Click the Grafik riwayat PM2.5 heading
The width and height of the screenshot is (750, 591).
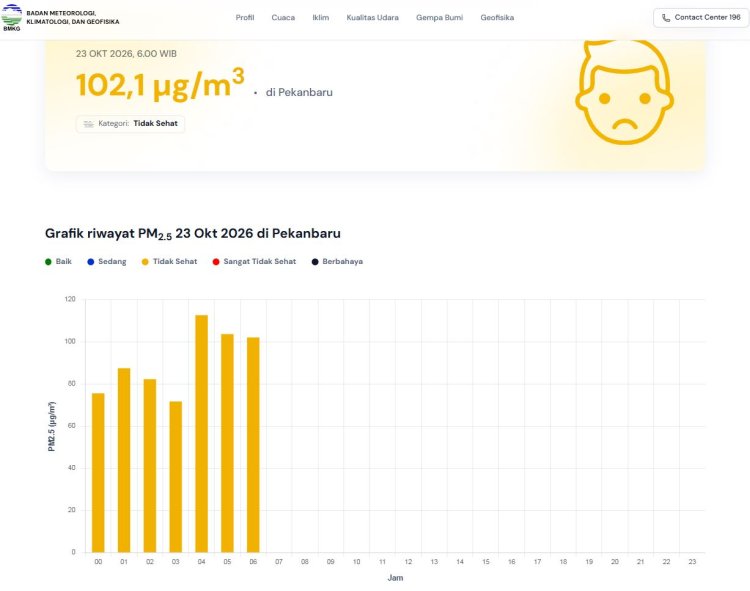pyautogui.click(x=193, y=234)
